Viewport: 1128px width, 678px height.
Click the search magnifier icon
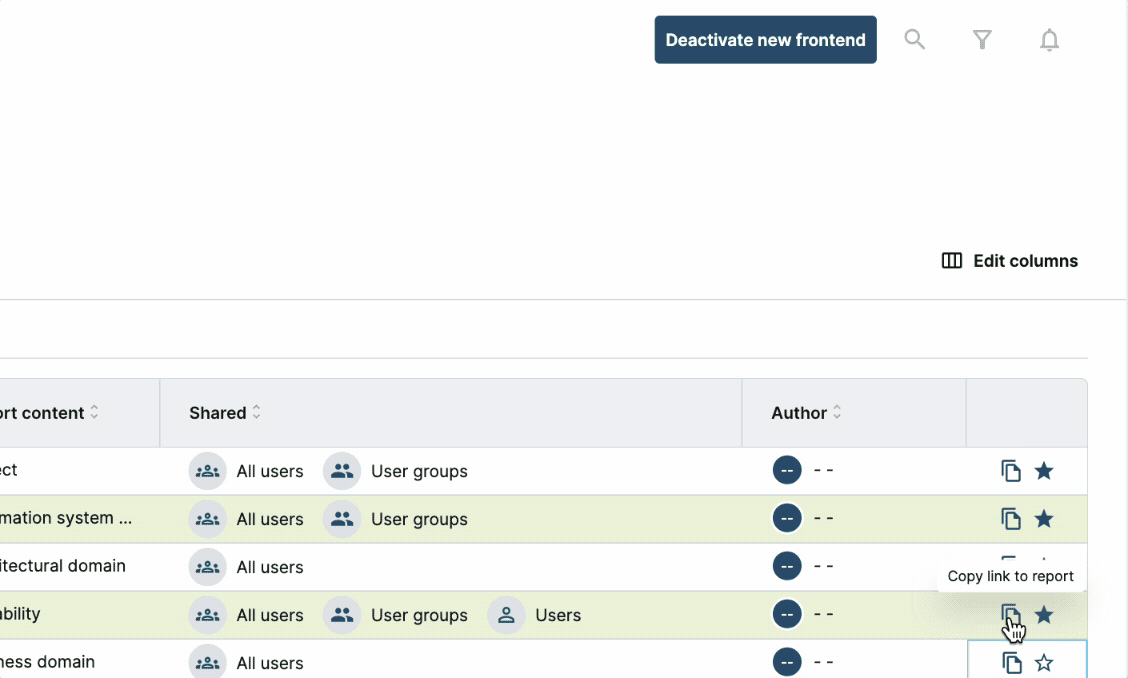pos(914,40)
